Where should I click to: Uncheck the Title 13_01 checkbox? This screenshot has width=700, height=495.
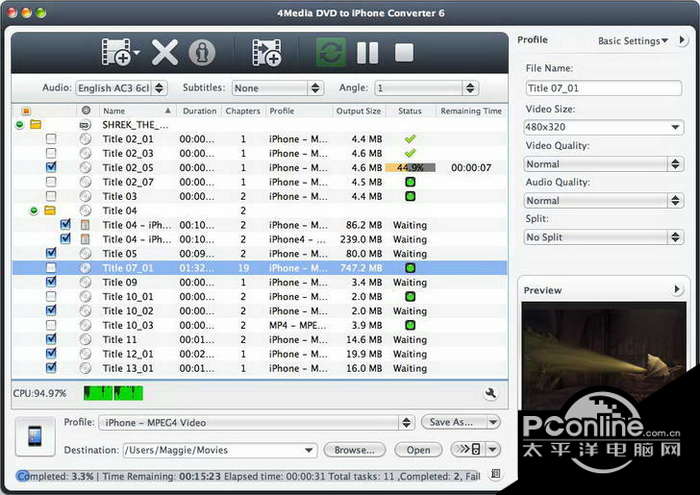(x=51, y=368)
